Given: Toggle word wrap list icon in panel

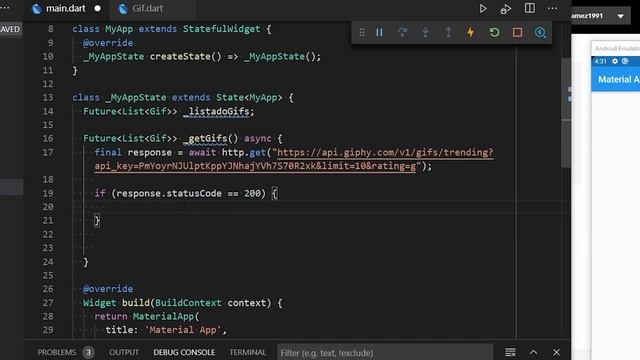Looking at the screenshot, I should click(x=510, y=352).
